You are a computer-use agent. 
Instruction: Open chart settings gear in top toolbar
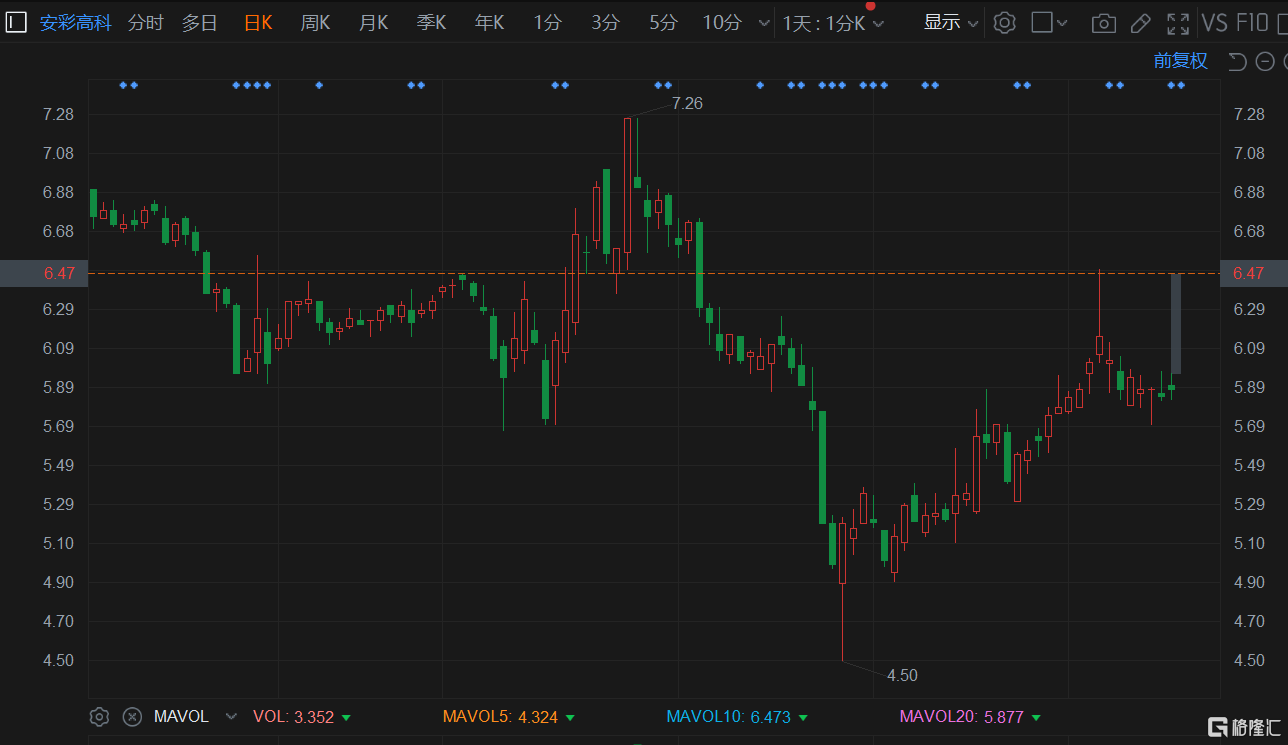(1005, 22)
